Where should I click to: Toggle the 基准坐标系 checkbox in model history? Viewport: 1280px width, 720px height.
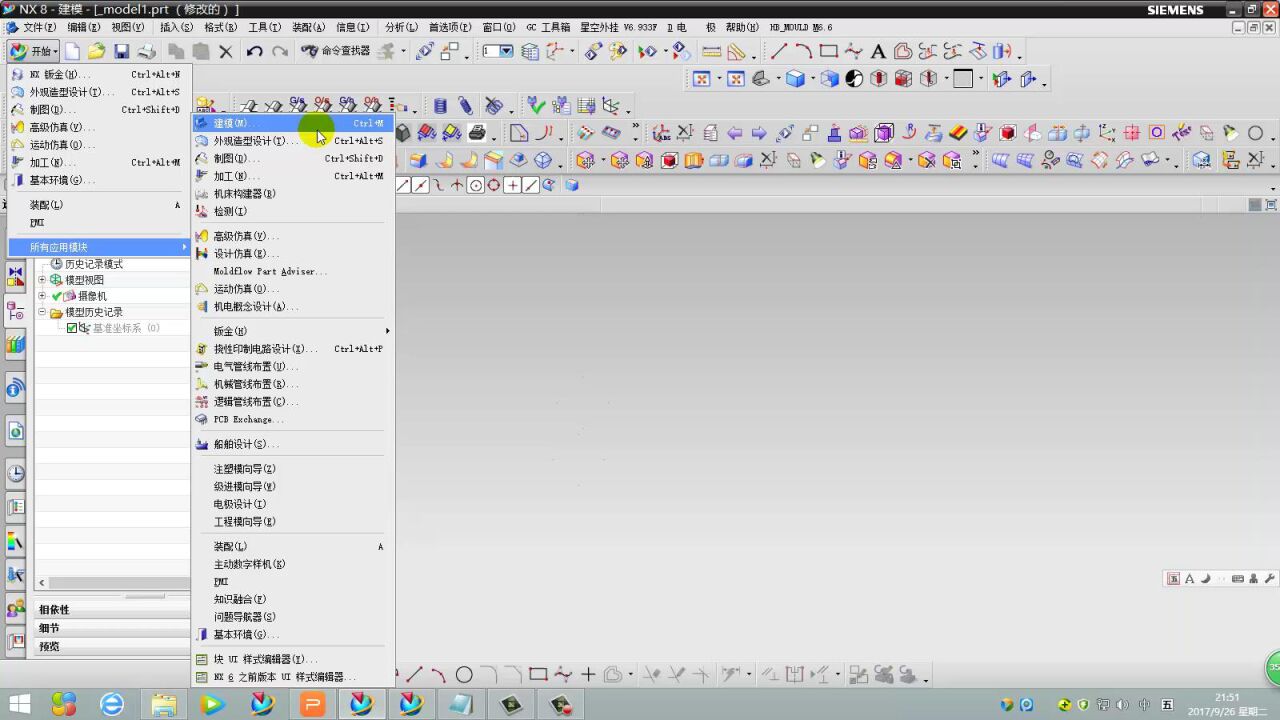(x=72, y=328)
